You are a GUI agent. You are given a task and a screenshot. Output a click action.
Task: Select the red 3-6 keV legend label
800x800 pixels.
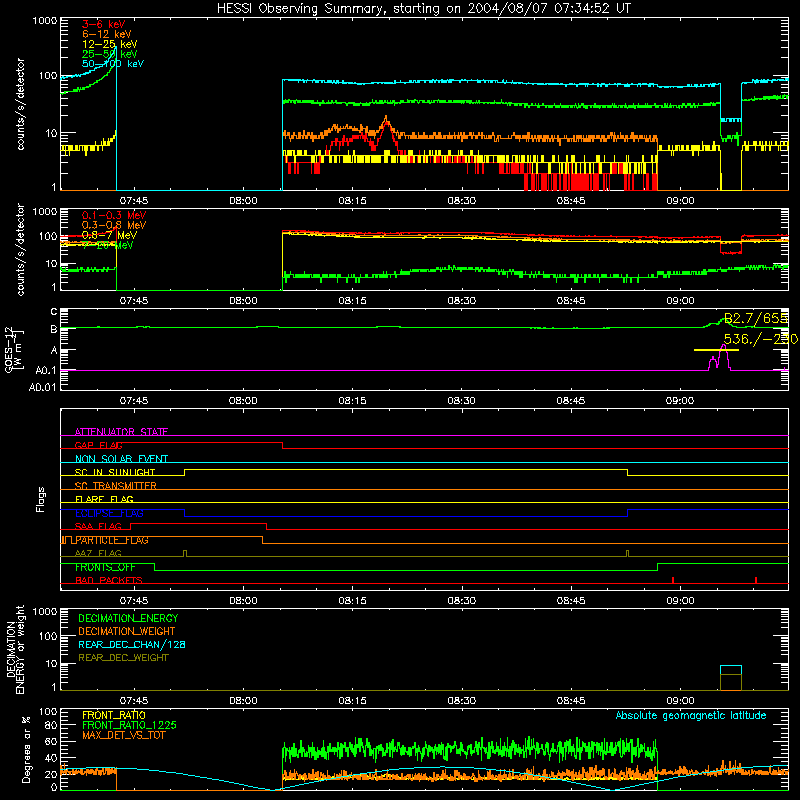tap(103, 24)
